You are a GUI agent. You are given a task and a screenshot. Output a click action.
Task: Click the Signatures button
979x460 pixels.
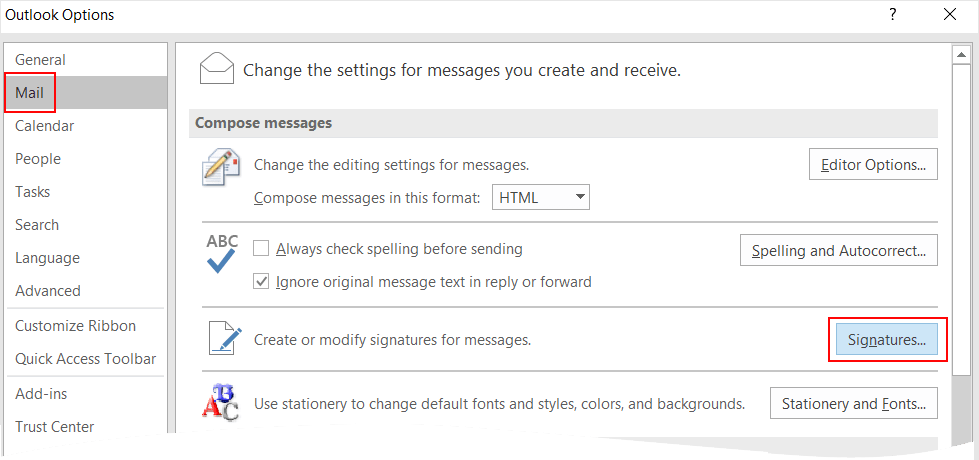(886, 340)
